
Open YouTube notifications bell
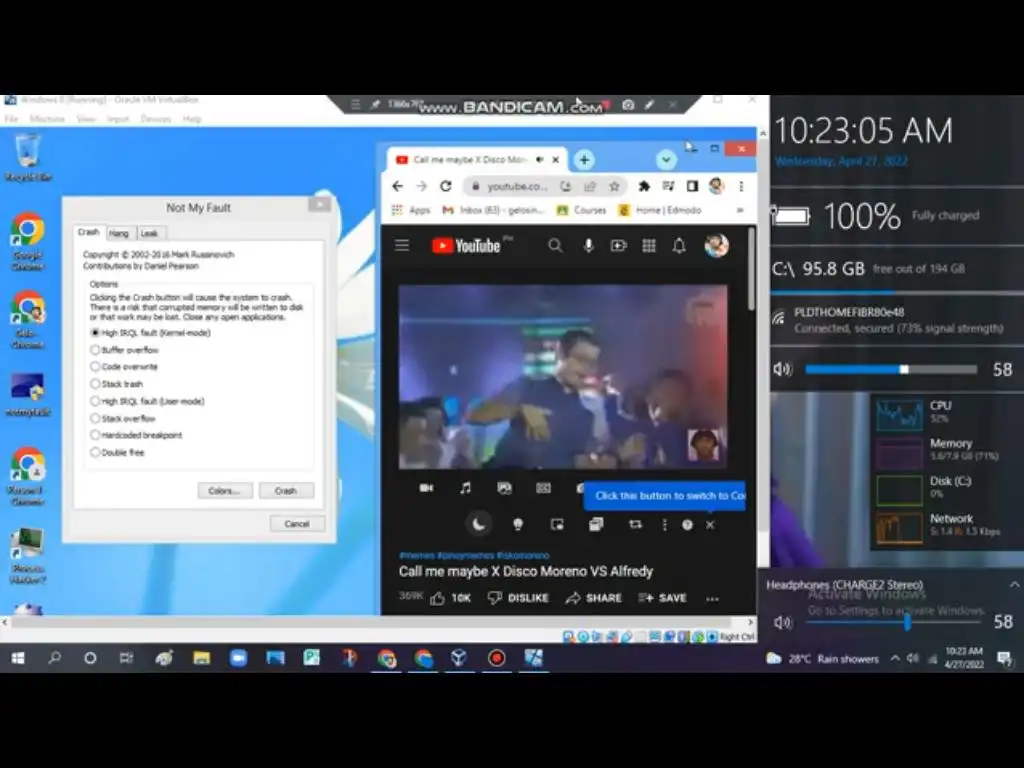[x=679, y=246]
